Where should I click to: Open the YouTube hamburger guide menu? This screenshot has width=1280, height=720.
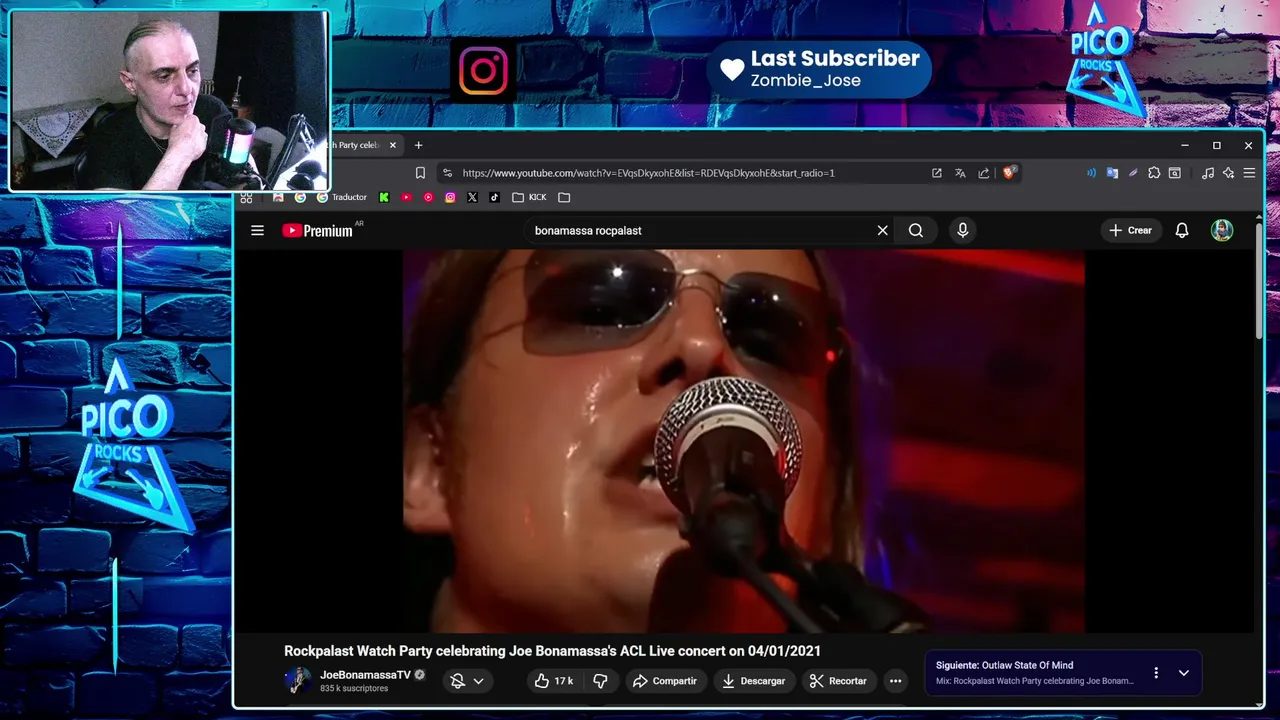click(x=257, y=230)
